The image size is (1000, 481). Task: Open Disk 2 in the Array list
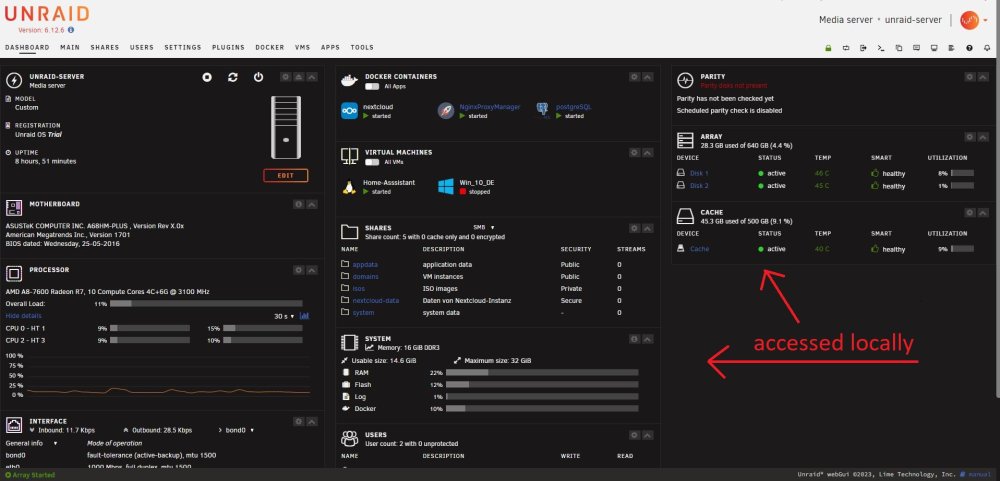pyautogui.click(x=700, y=186)
